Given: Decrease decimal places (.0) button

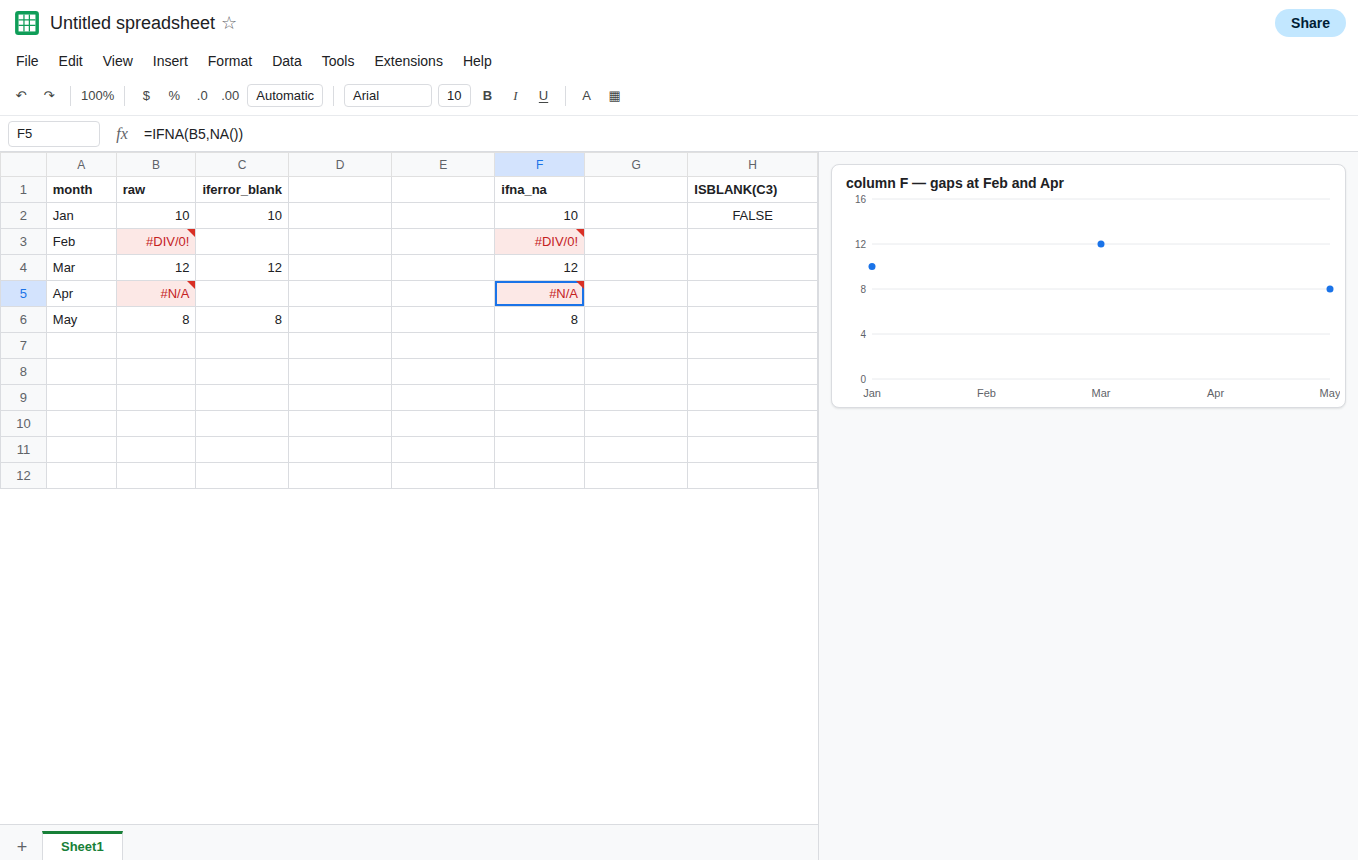Looking at the screenshot, I should point(202,96).
